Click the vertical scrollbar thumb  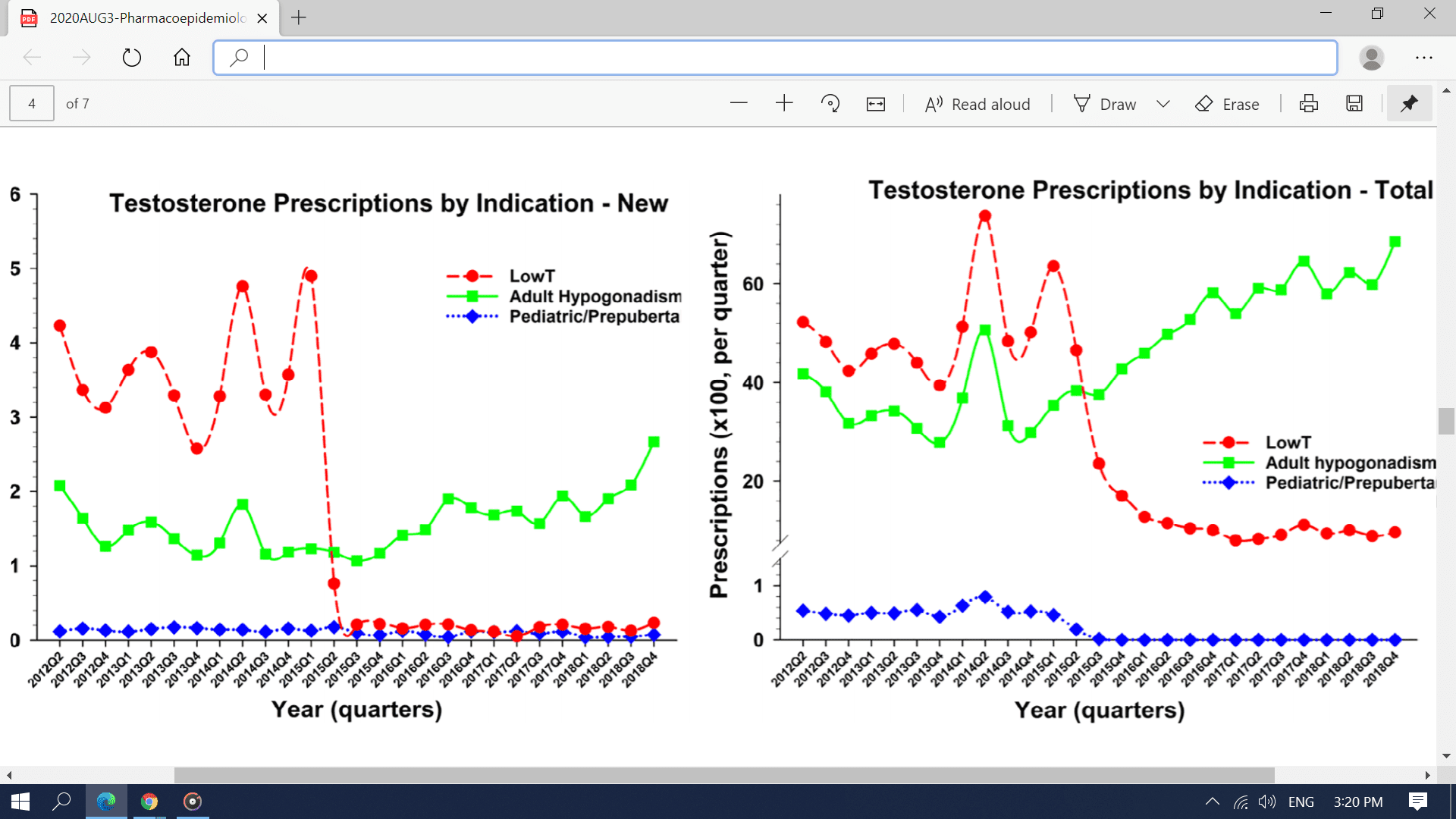tap(1446, 421)
